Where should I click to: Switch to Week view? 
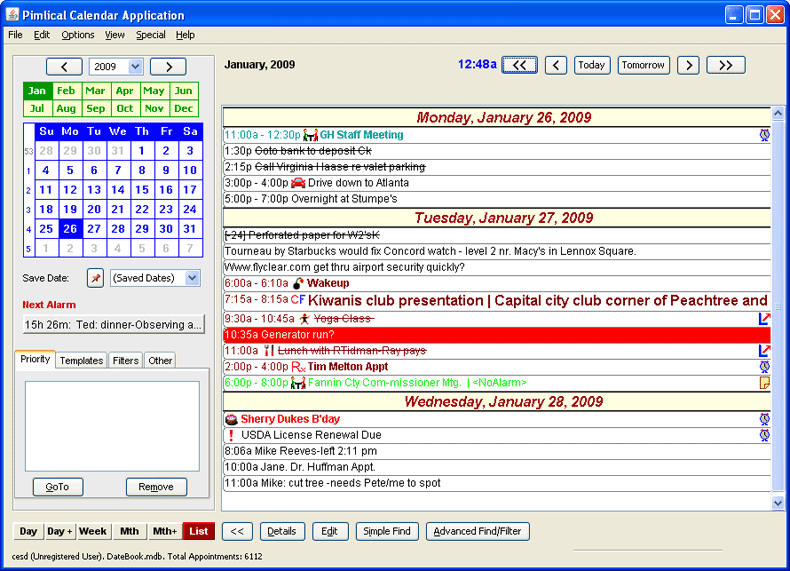pyautogui.click(x=93, y=531)
